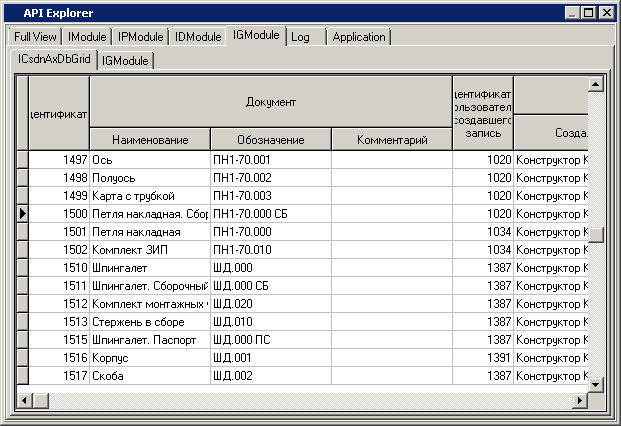Minimize the API Explorer window
Image resolution: width=621 pixels, height=426 pixels.
pyautogui.click(x=573, y=12)
